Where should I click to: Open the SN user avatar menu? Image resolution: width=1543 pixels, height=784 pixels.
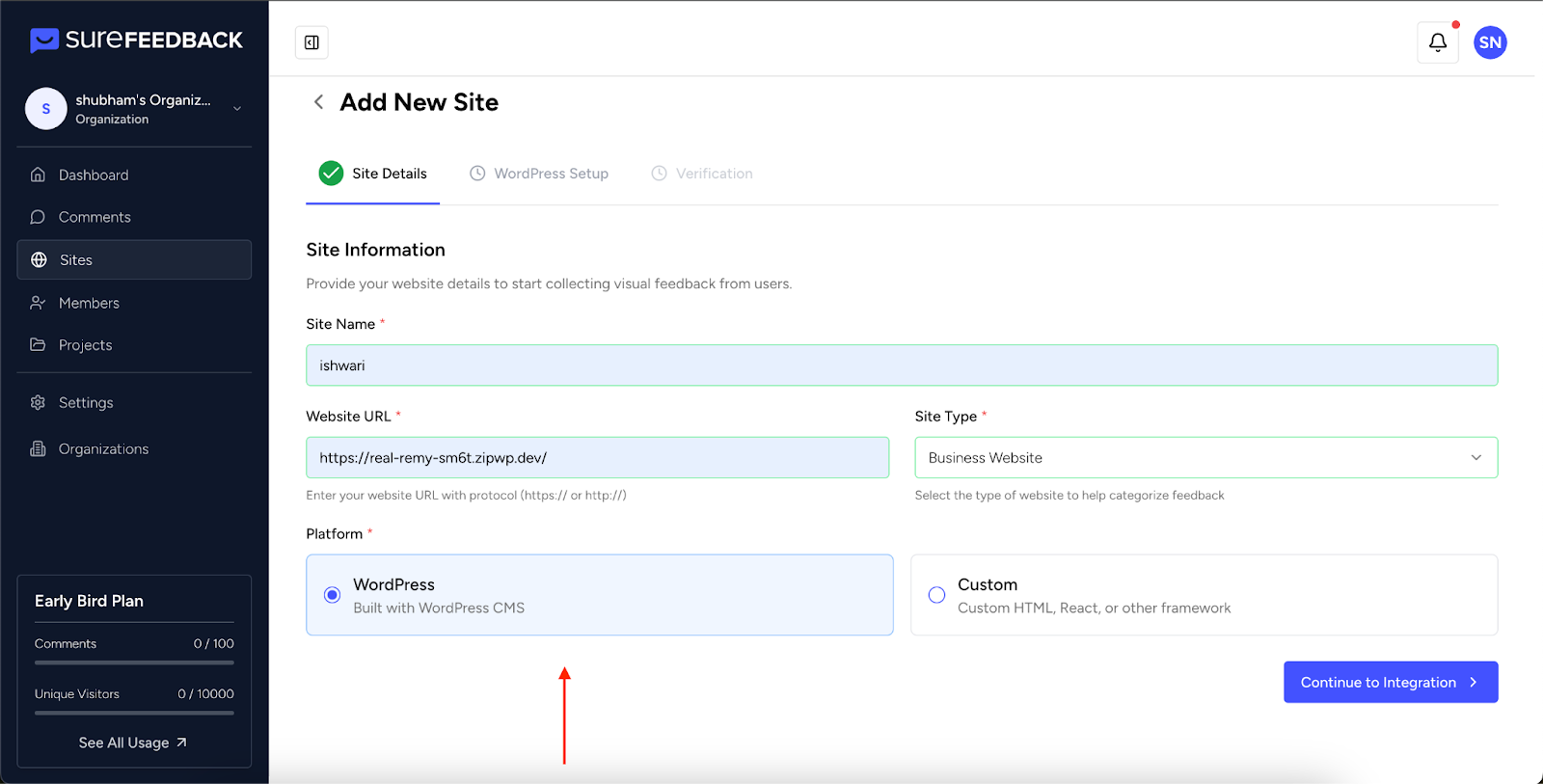tap(1490, 42)
